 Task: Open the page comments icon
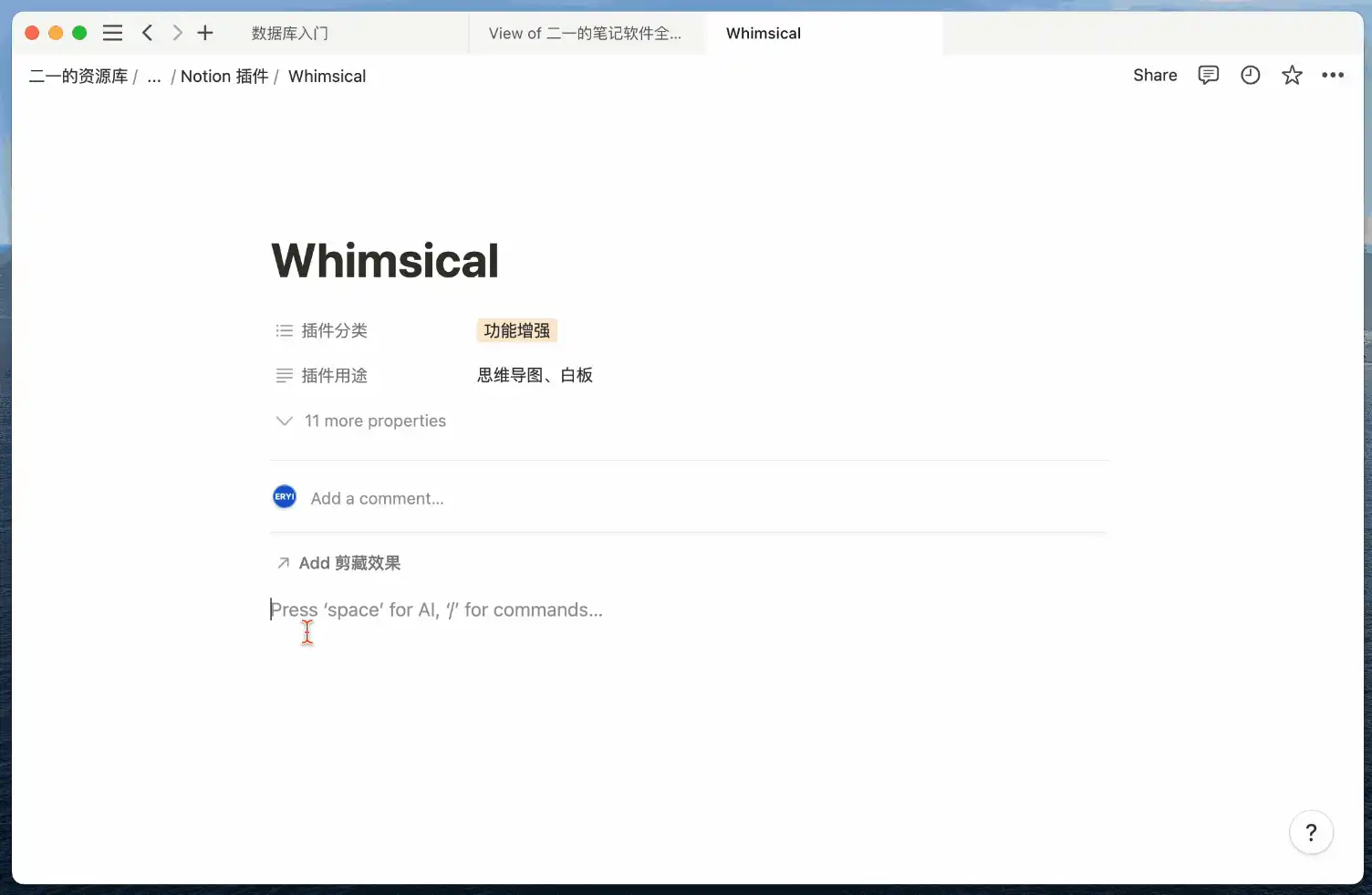1208,76
